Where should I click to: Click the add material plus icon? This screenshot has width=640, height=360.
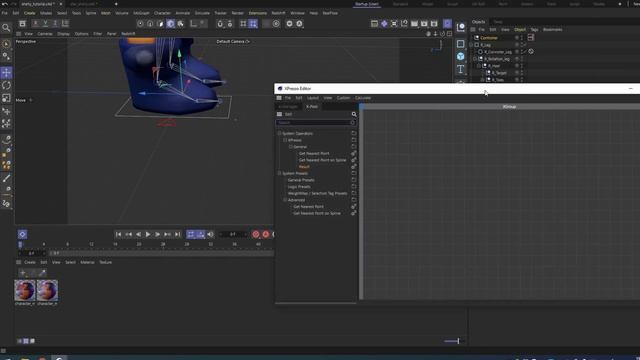[23, 273]
